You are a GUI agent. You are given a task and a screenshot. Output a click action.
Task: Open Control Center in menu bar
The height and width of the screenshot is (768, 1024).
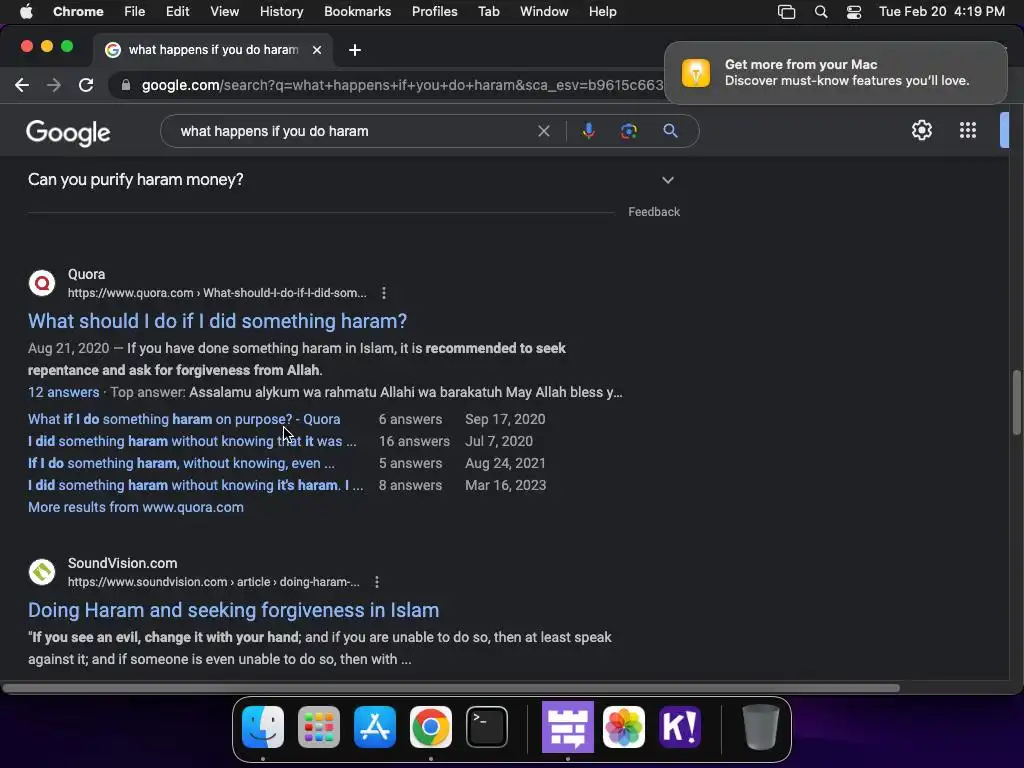(x=854, y=12)
